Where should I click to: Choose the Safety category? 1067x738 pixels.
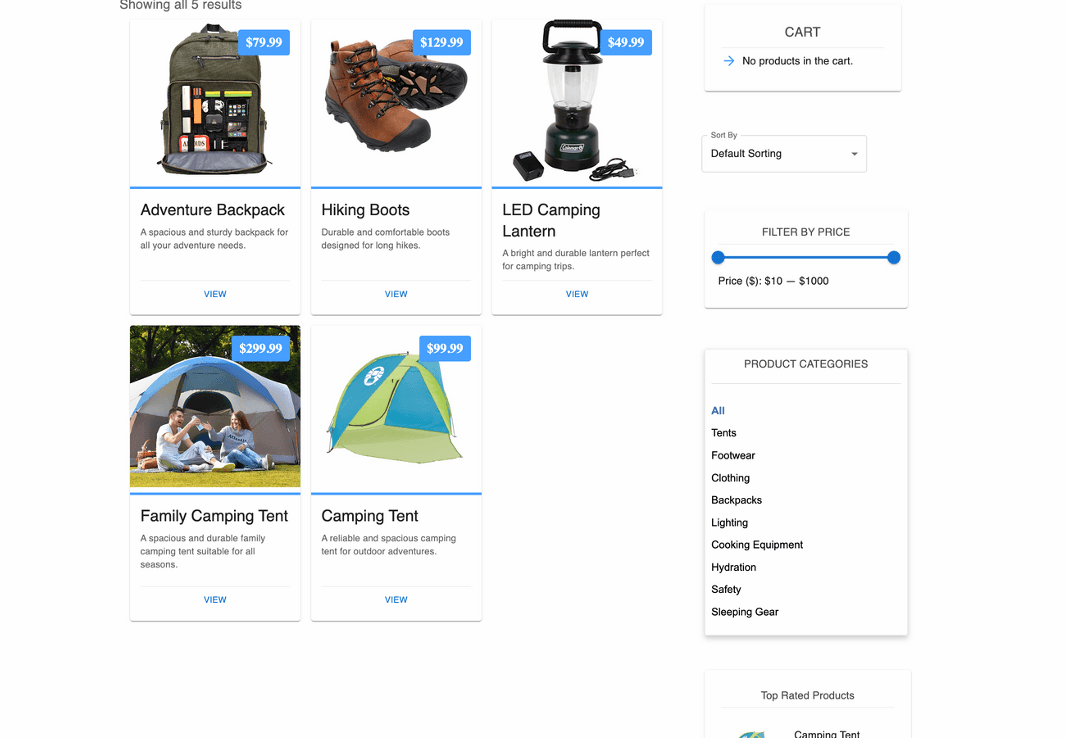726,590
